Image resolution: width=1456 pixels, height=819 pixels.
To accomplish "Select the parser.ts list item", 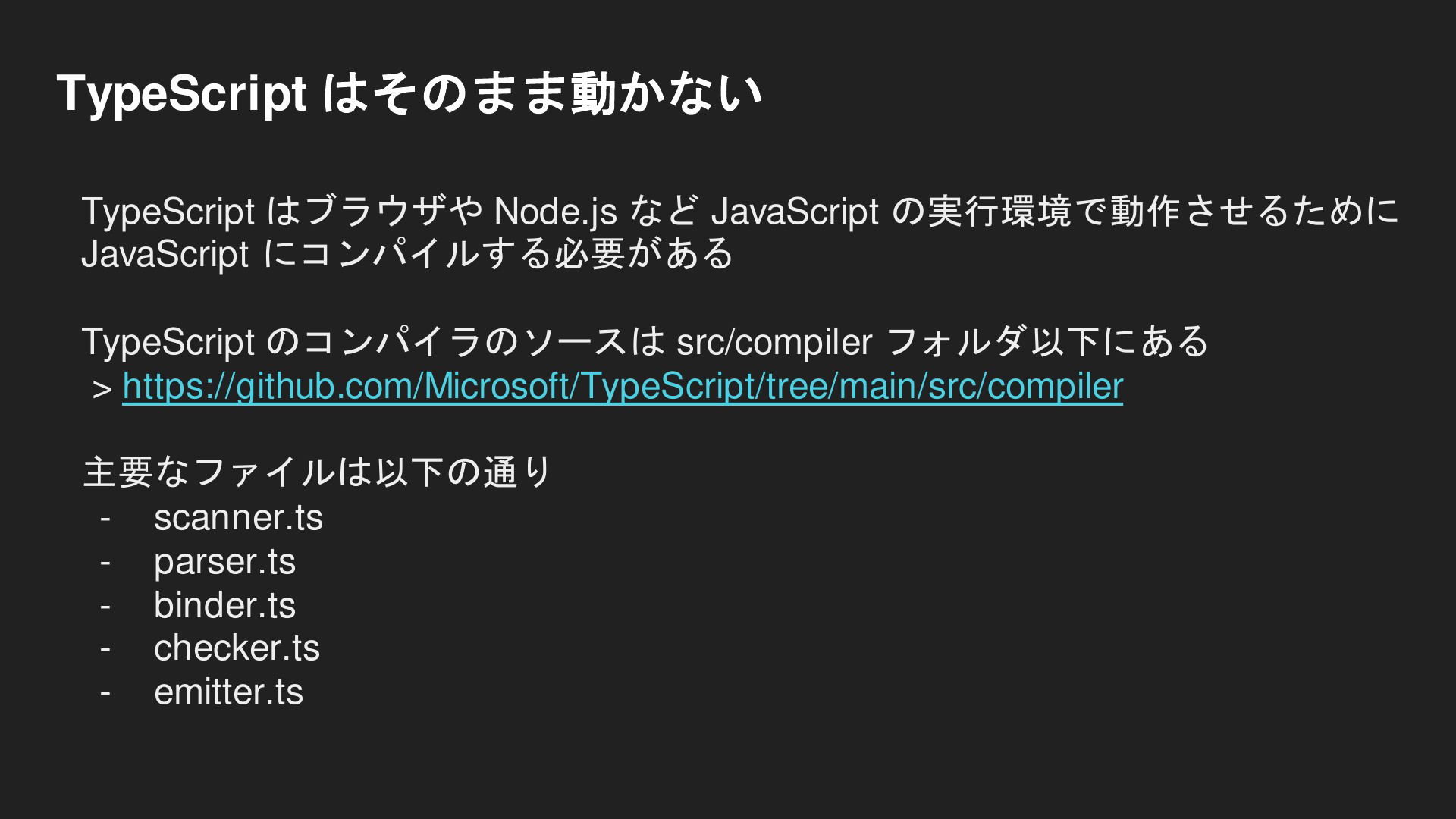I will 224,562.
